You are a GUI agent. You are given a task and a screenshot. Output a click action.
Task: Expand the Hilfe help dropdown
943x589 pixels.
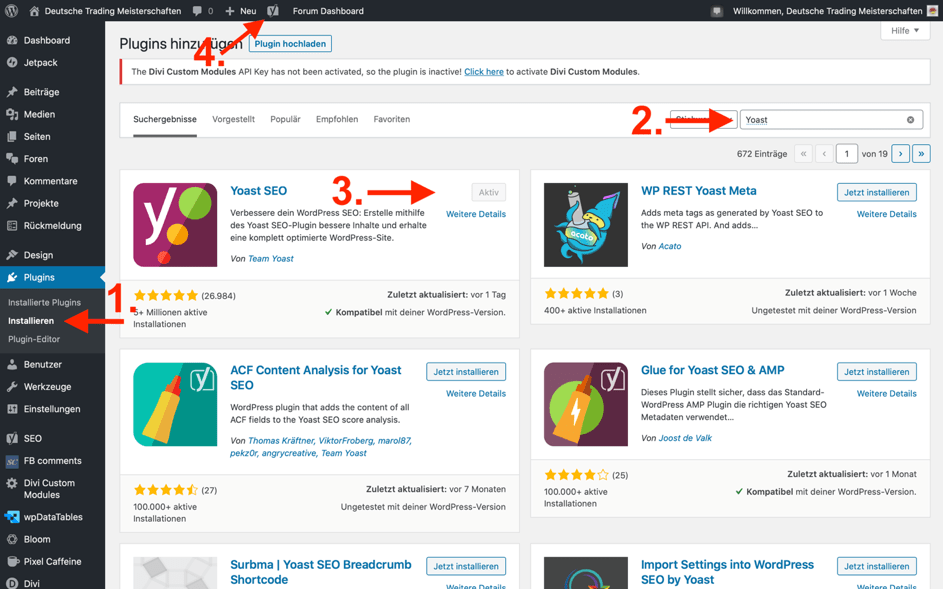pos(905,31)
